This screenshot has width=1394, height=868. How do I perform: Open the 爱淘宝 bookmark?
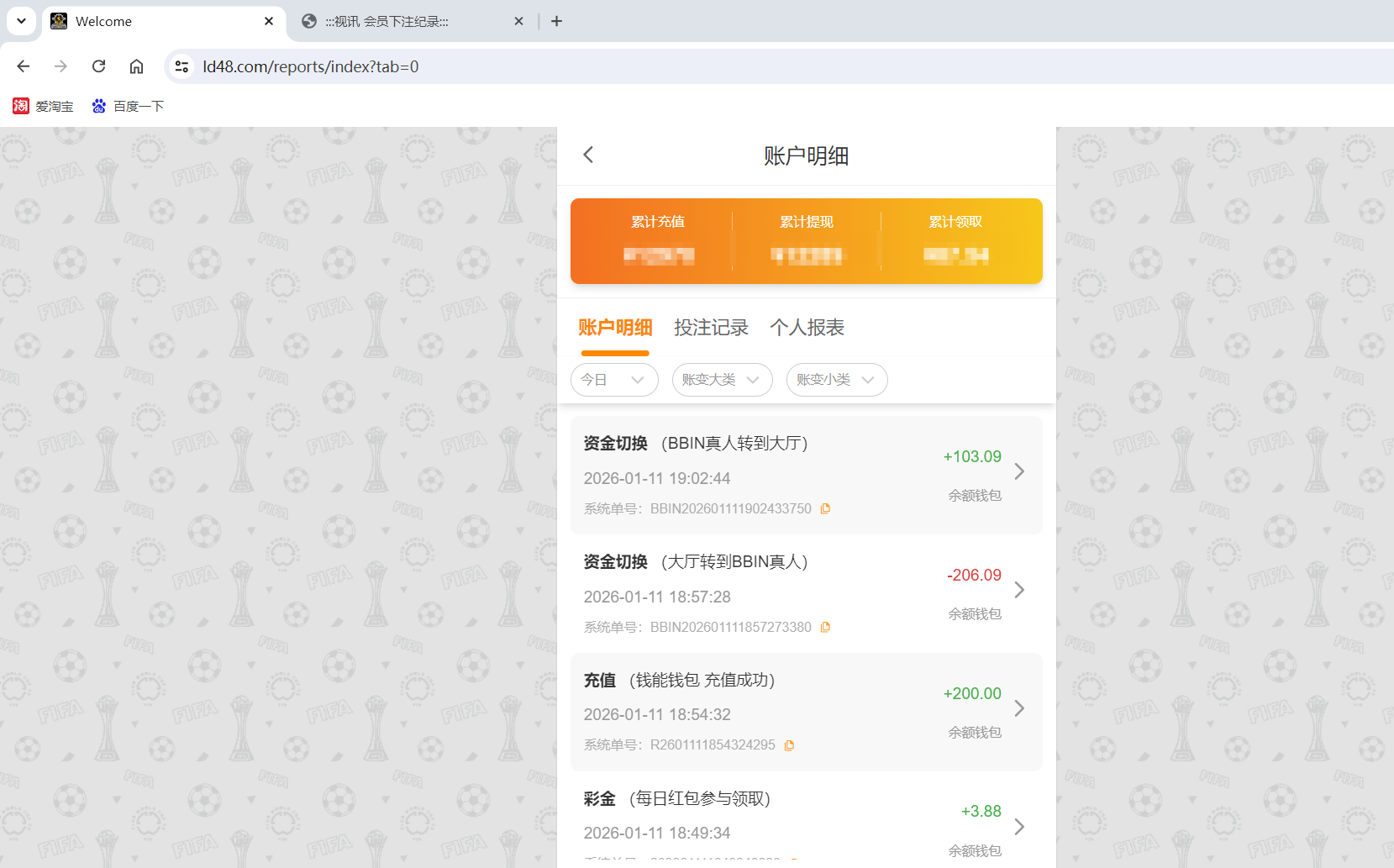tap(43, 106)
